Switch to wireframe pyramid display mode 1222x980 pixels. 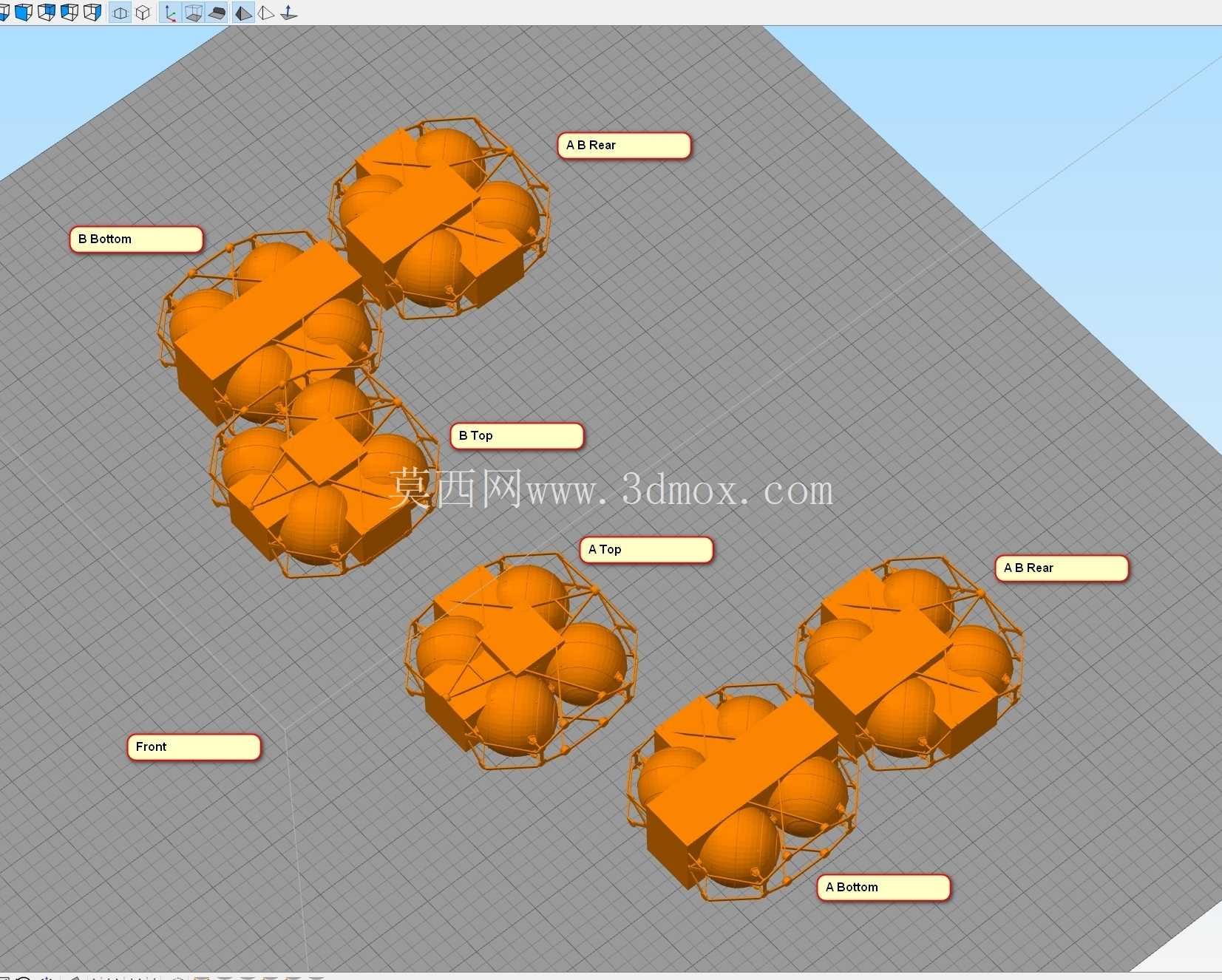(x=265, y=13)
